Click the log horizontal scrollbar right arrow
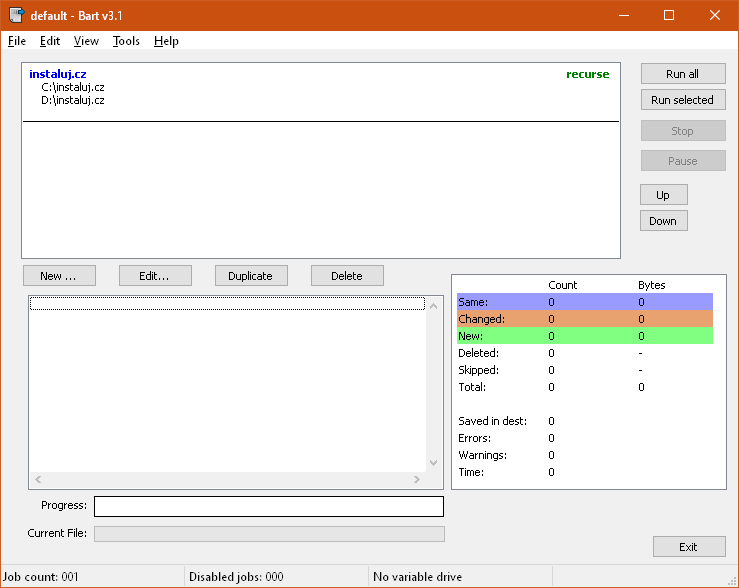This screenshot has height=588, width=739. 417,480
